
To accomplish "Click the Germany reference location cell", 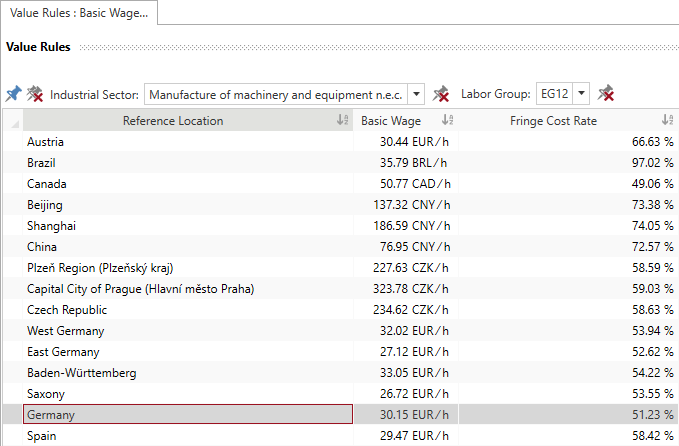I will [188, 415].
